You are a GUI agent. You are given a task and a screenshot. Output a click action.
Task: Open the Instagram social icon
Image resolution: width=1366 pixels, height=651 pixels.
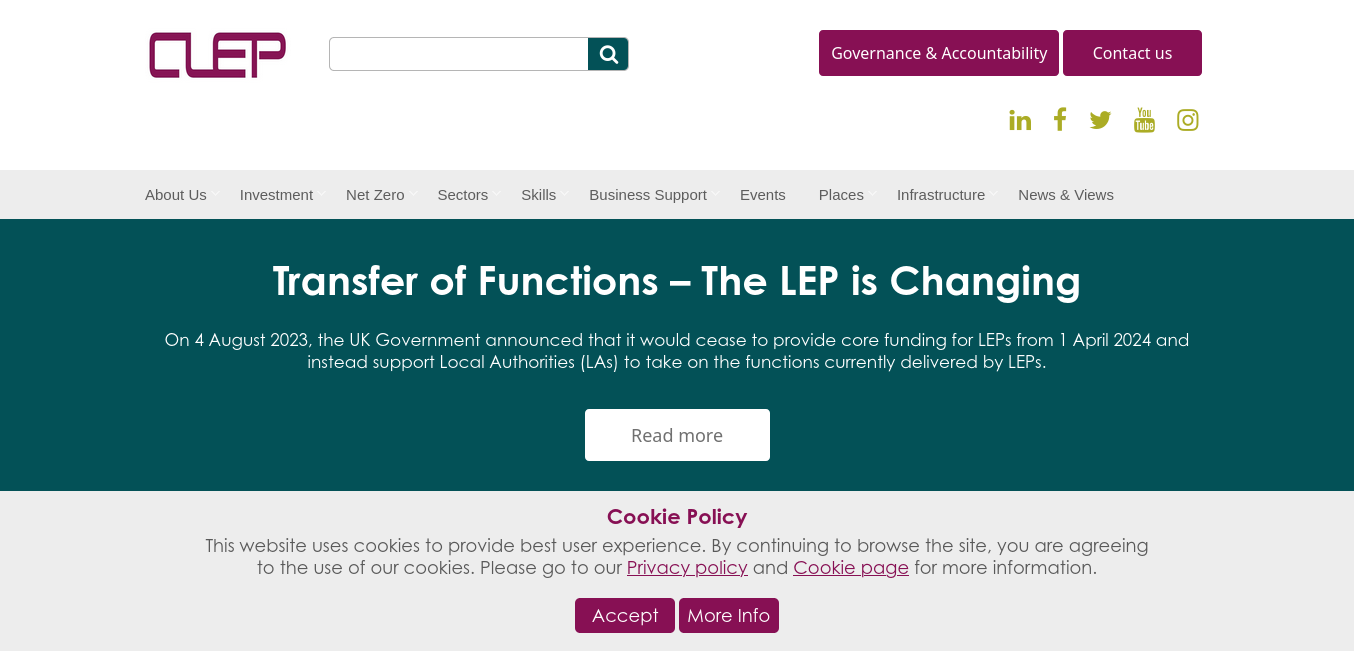pyautogui.click(x=1188, y=120)
